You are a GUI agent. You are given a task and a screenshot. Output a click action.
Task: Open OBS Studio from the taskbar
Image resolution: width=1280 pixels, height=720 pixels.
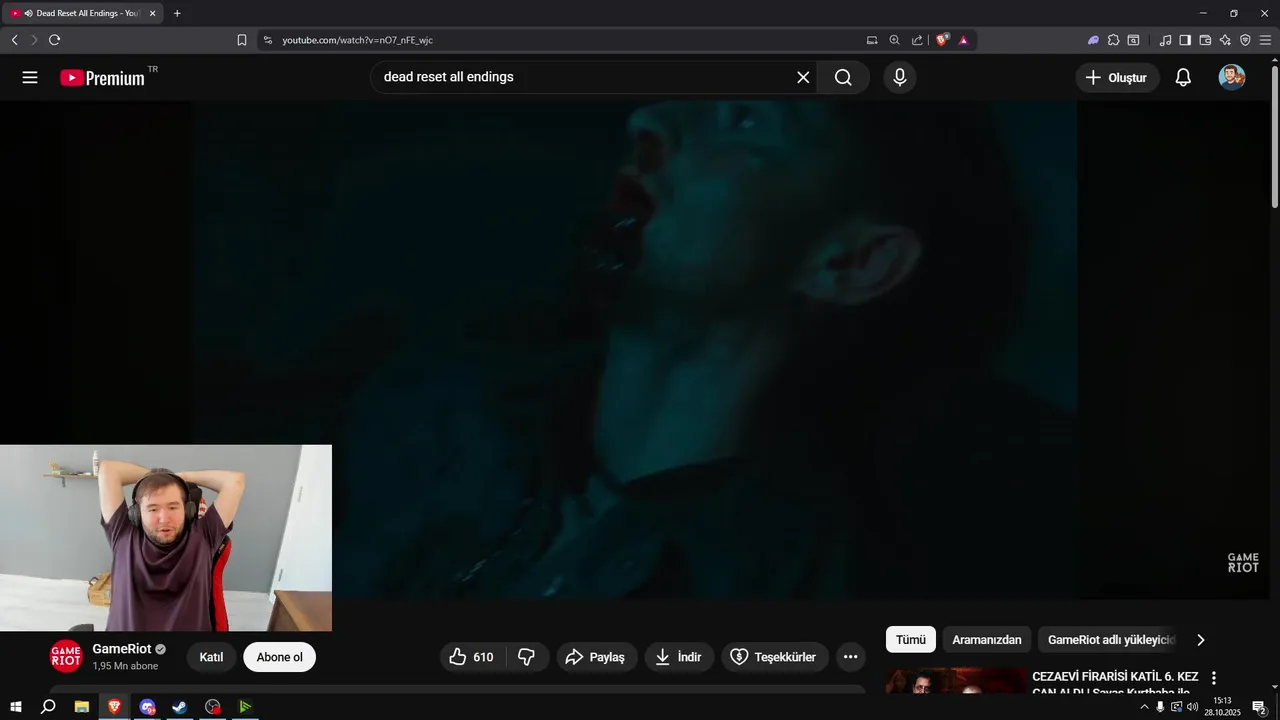click(x=213, y=707)
